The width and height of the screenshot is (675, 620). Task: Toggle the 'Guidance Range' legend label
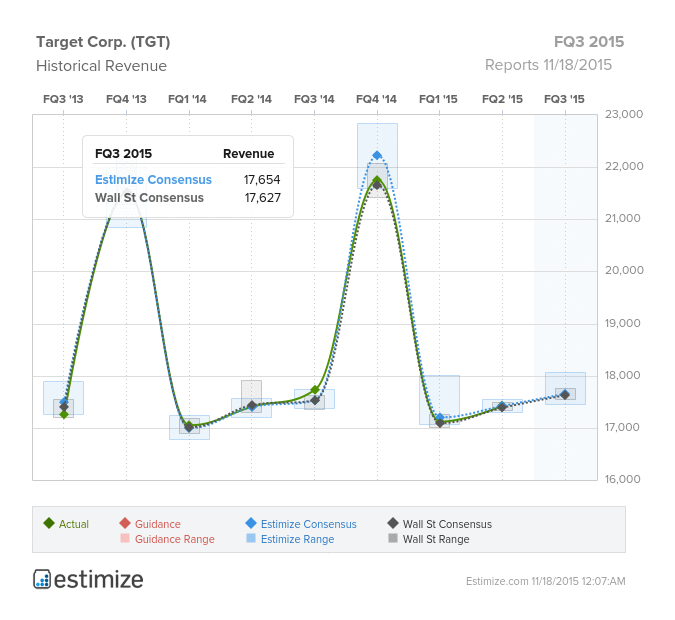coord(174,539)
